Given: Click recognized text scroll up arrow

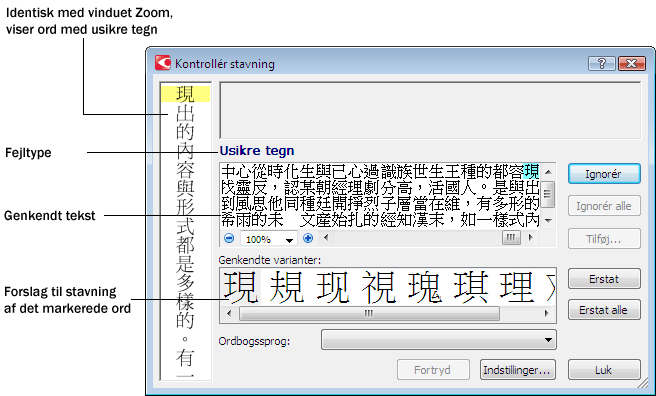Looking at the screenshot, I should (x=548, y=172).
